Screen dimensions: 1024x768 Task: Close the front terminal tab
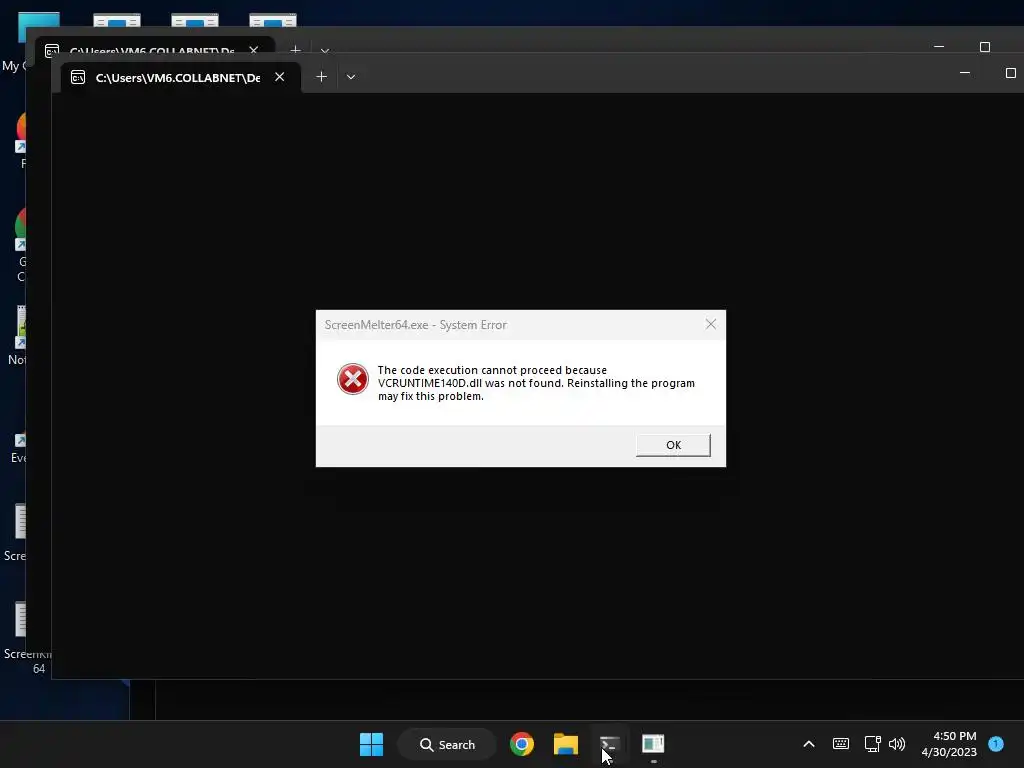click(280, 77)
